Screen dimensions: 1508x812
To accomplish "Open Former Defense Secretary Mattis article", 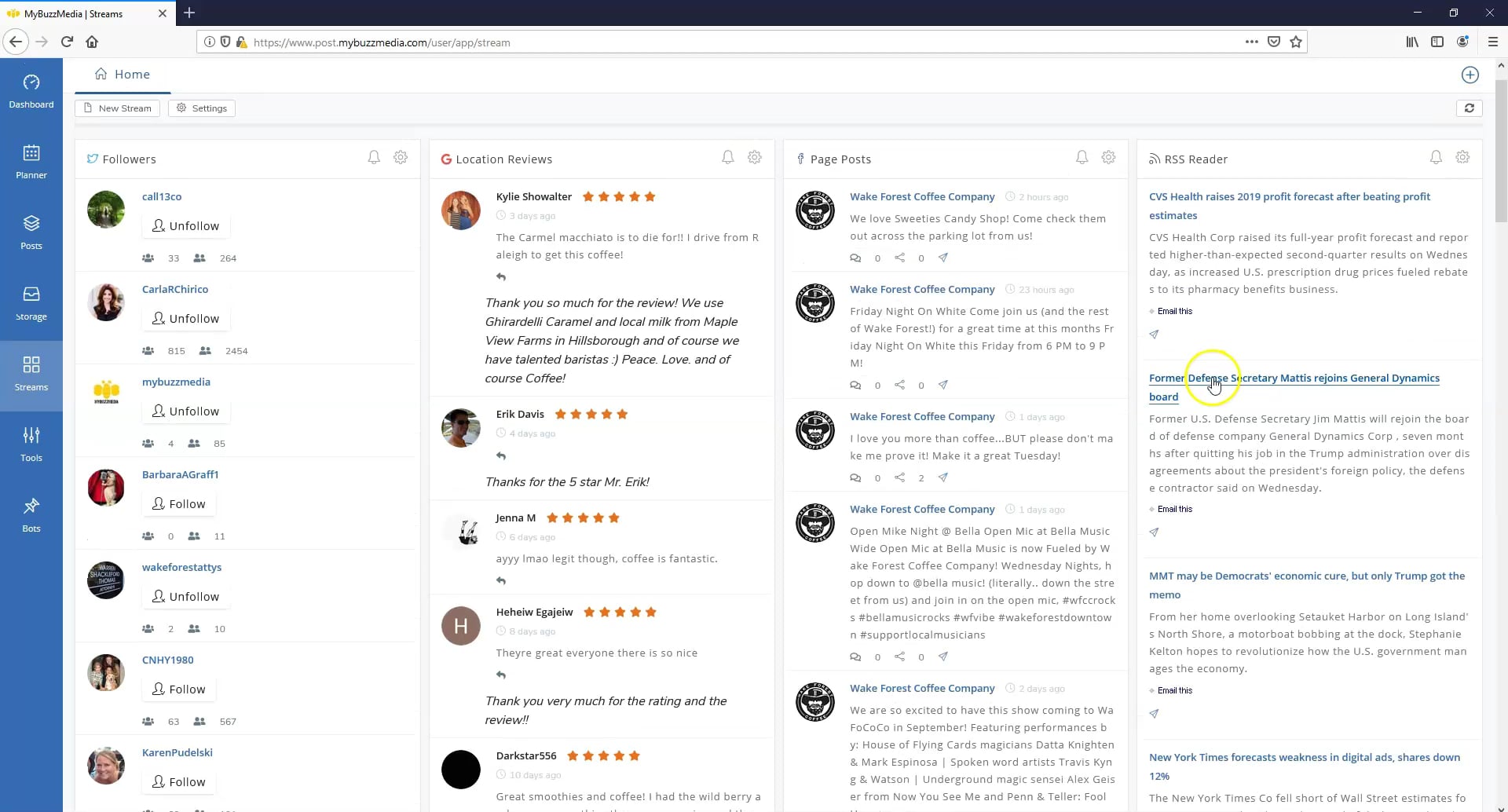I will [1294, 387].
